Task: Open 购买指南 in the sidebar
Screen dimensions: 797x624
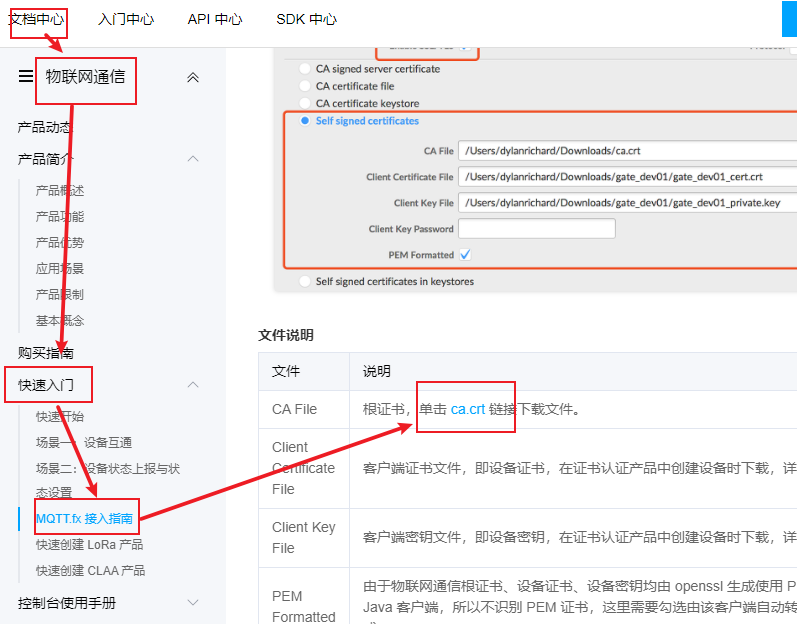Action: [45, 353]
